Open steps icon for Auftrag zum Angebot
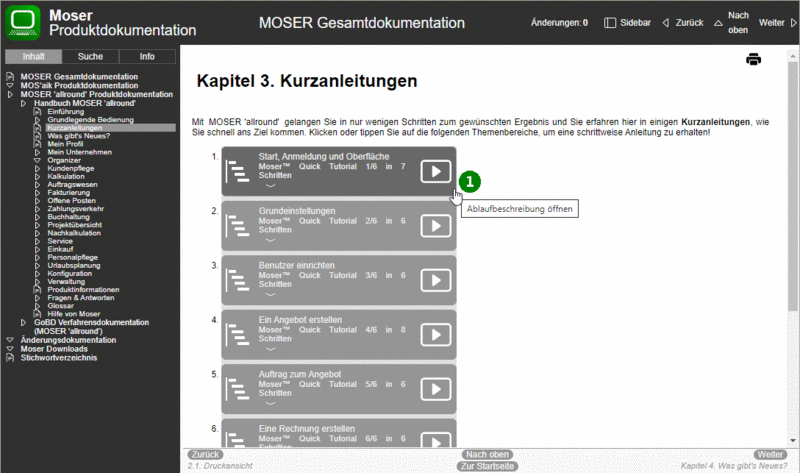800x473 pixels. (x=237, y=389)
